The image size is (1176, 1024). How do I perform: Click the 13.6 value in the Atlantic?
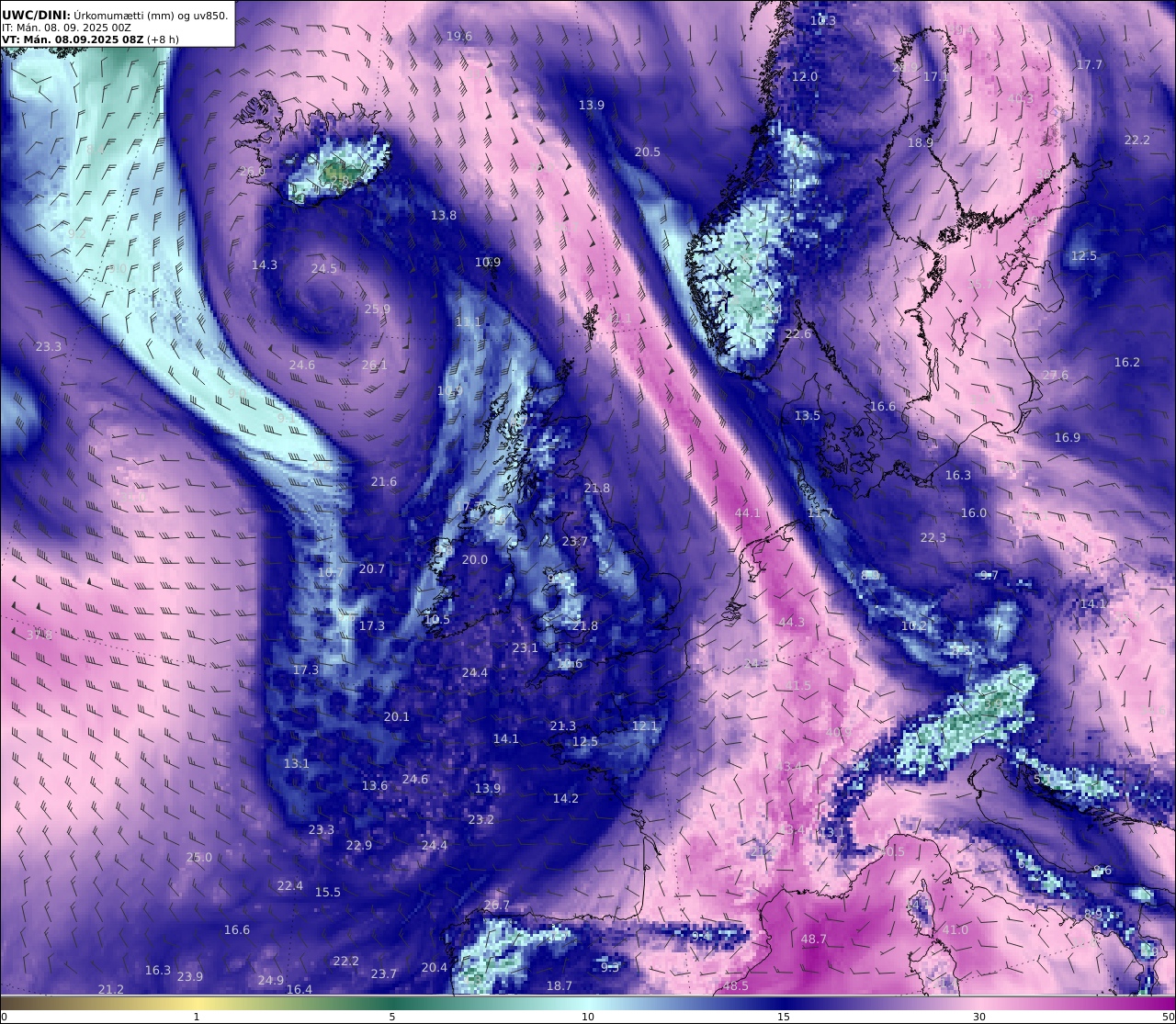click(x=375, y=786)
